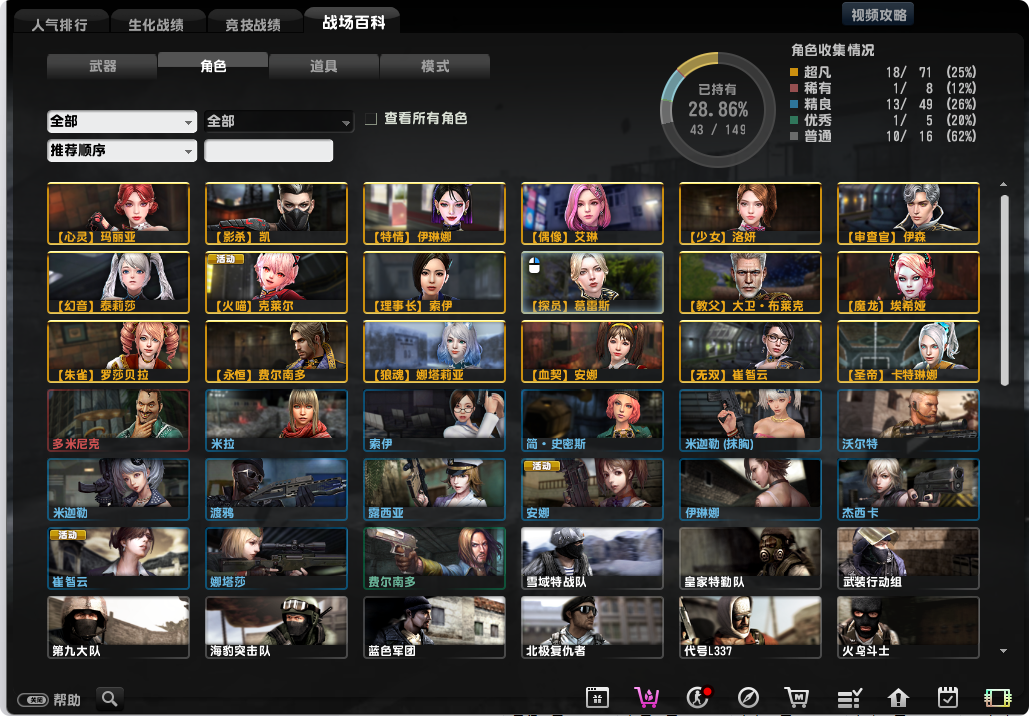This screenshot has width=1029, height=716.
Task: Select the 角色 sub-tab
Action: tap(213, 65)
